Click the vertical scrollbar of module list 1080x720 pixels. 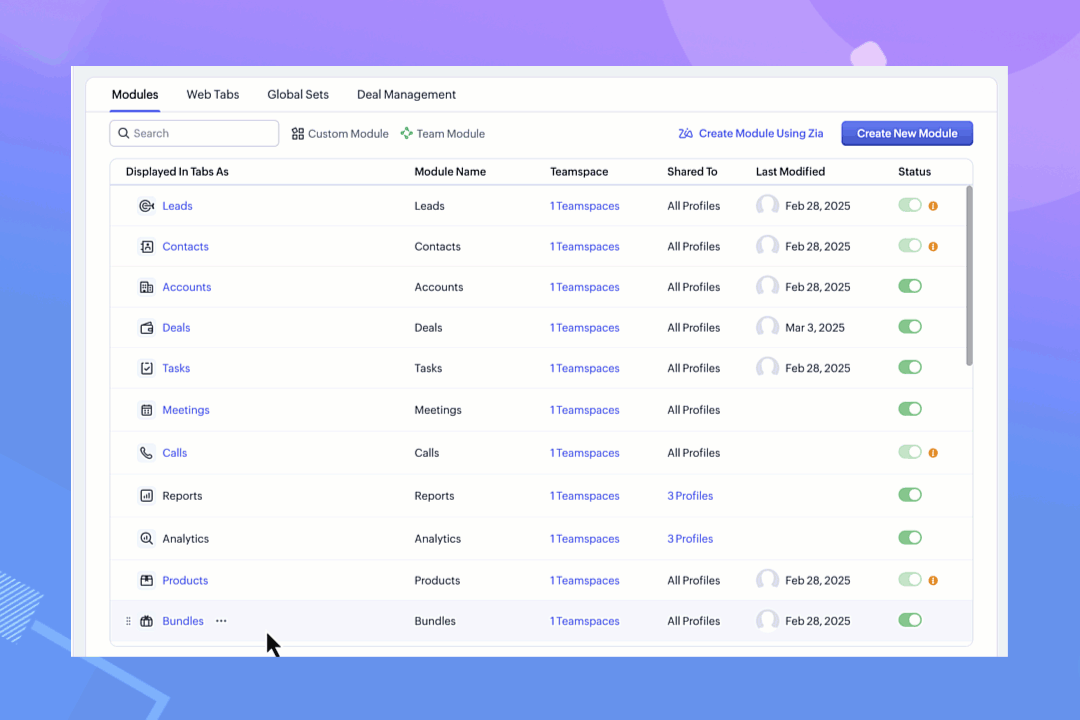(x=968, y=277)
